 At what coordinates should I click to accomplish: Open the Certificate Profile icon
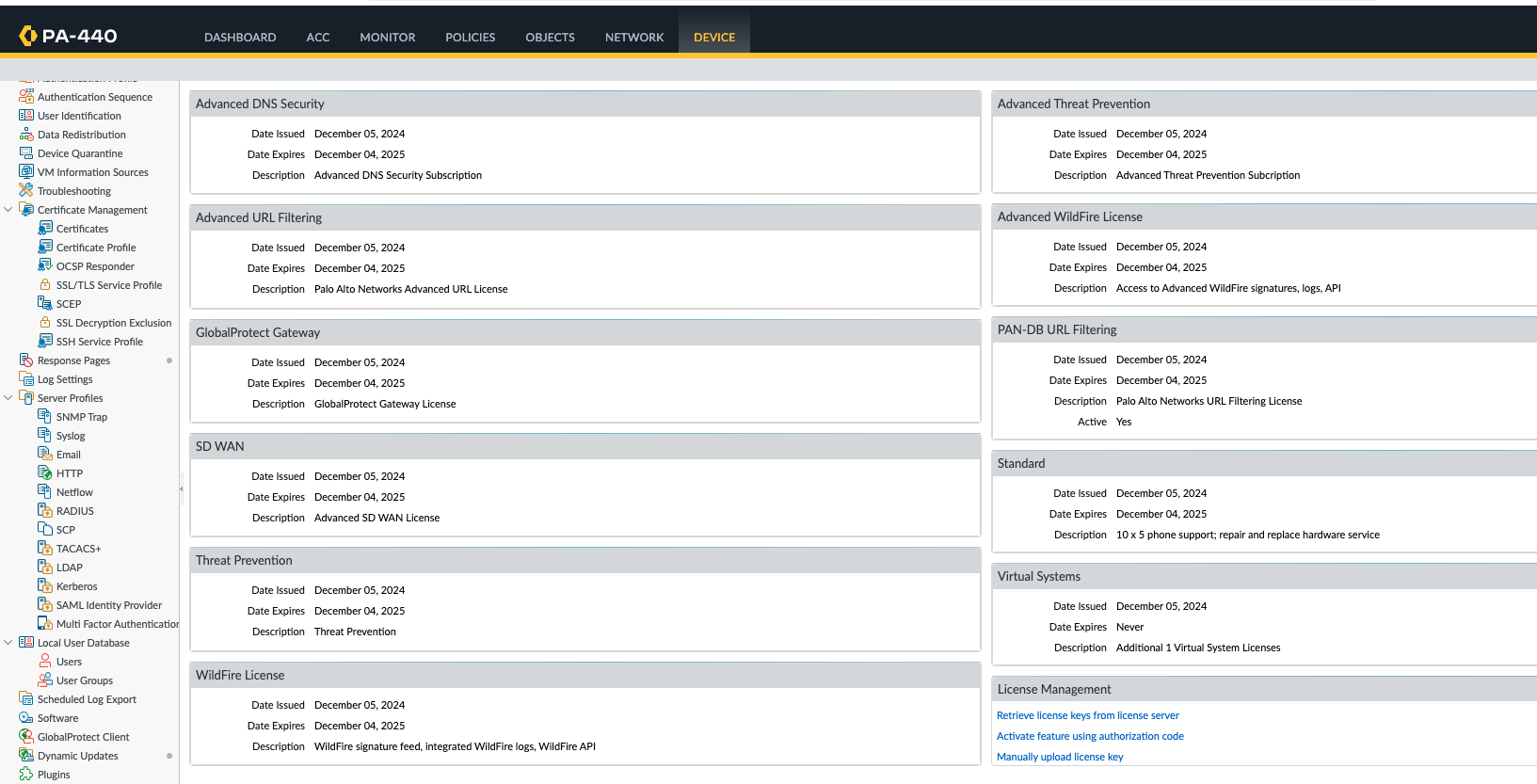tap(45, 248)
